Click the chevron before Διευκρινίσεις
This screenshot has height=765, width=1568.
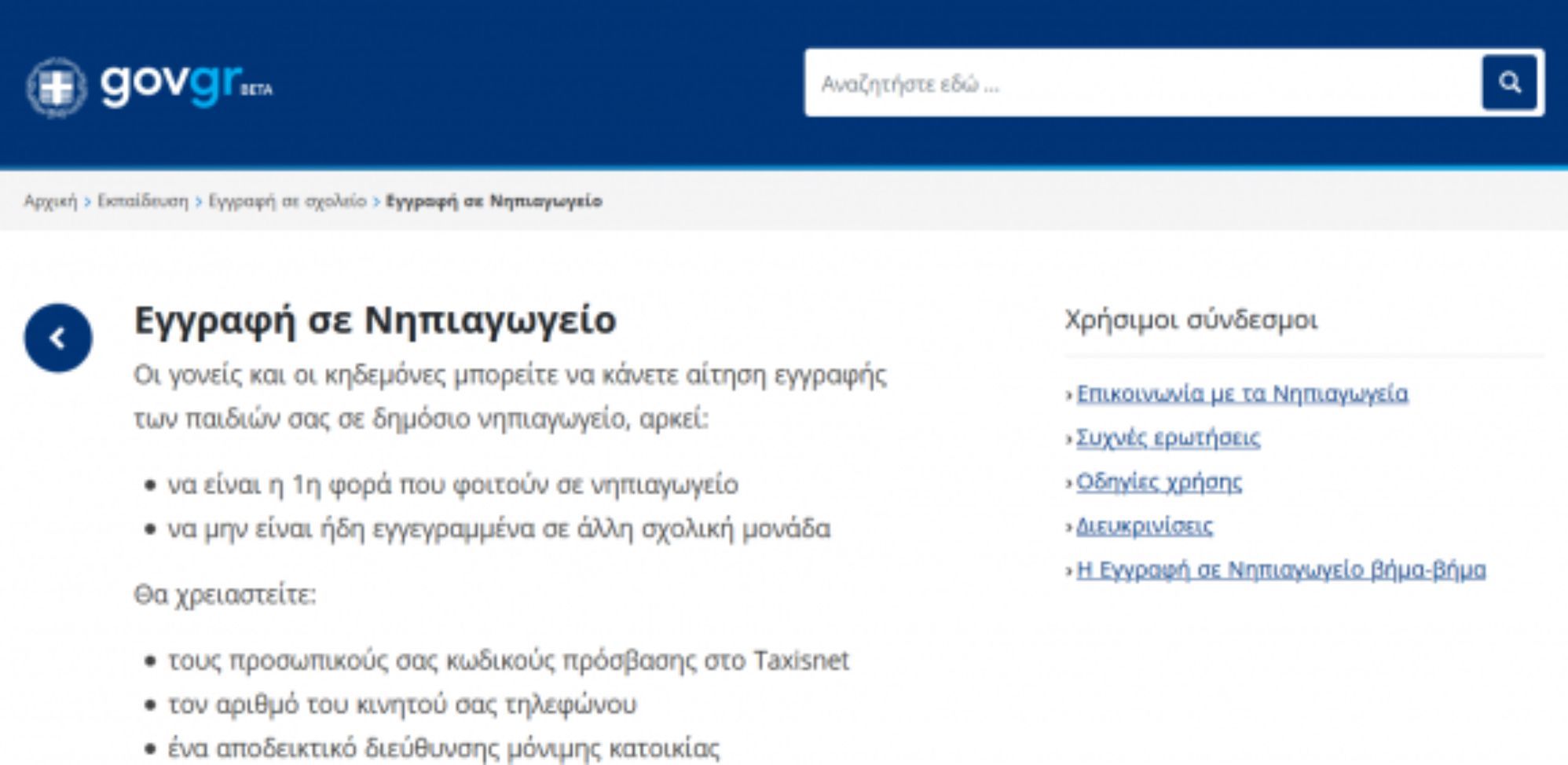1070,527
